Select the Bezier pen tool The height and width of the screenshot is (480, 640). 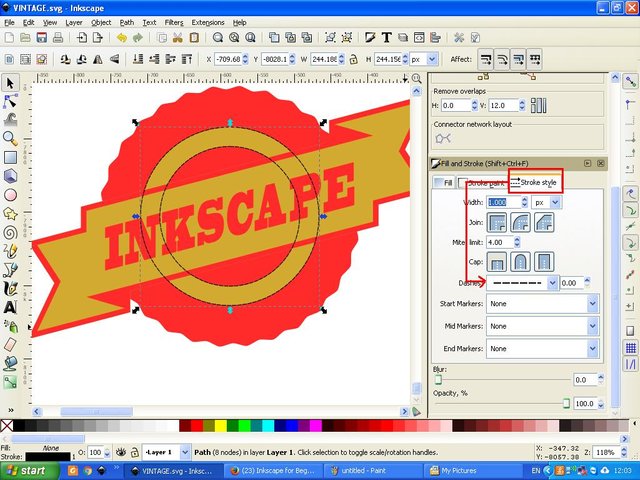[x=10, y=269]
